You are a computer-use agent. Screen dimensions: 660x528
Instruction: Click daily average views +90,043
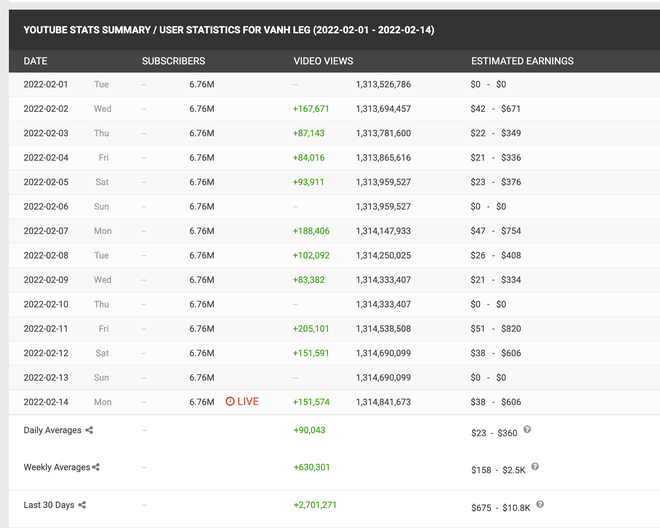click(x=309, y=430)
